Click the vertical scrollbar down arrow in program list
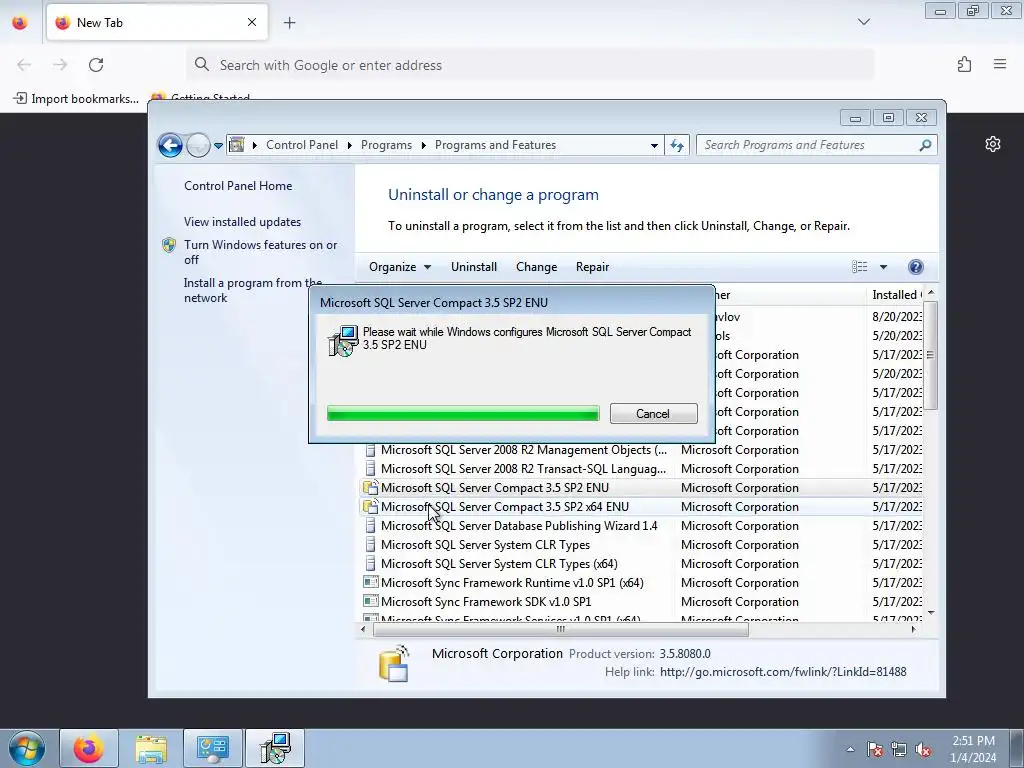1024x768 pixels. pos(931,613)
